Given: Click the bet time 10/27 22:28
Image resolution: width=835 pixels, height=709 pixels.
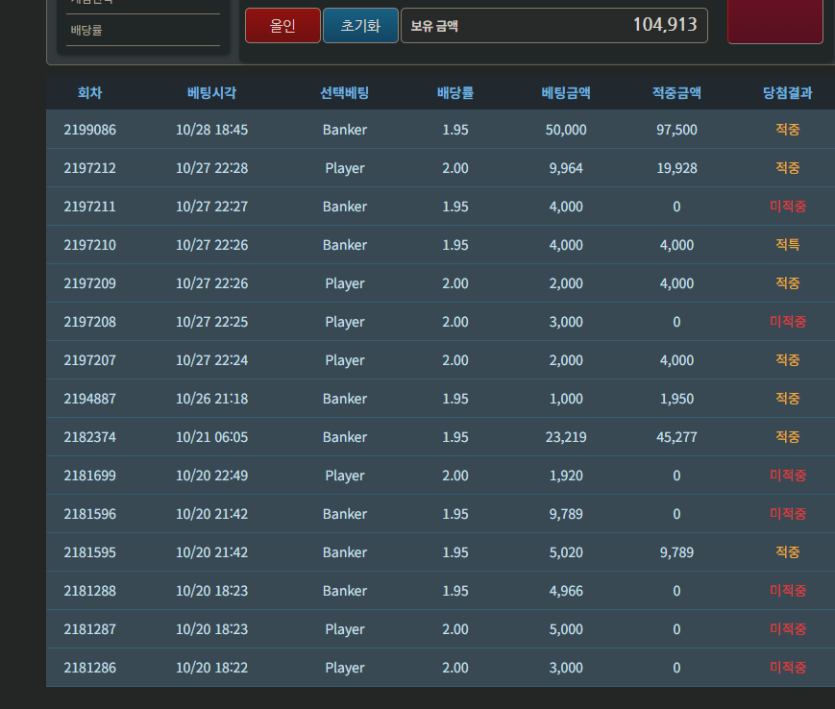Looking at the screenshot, I should 212,168.
